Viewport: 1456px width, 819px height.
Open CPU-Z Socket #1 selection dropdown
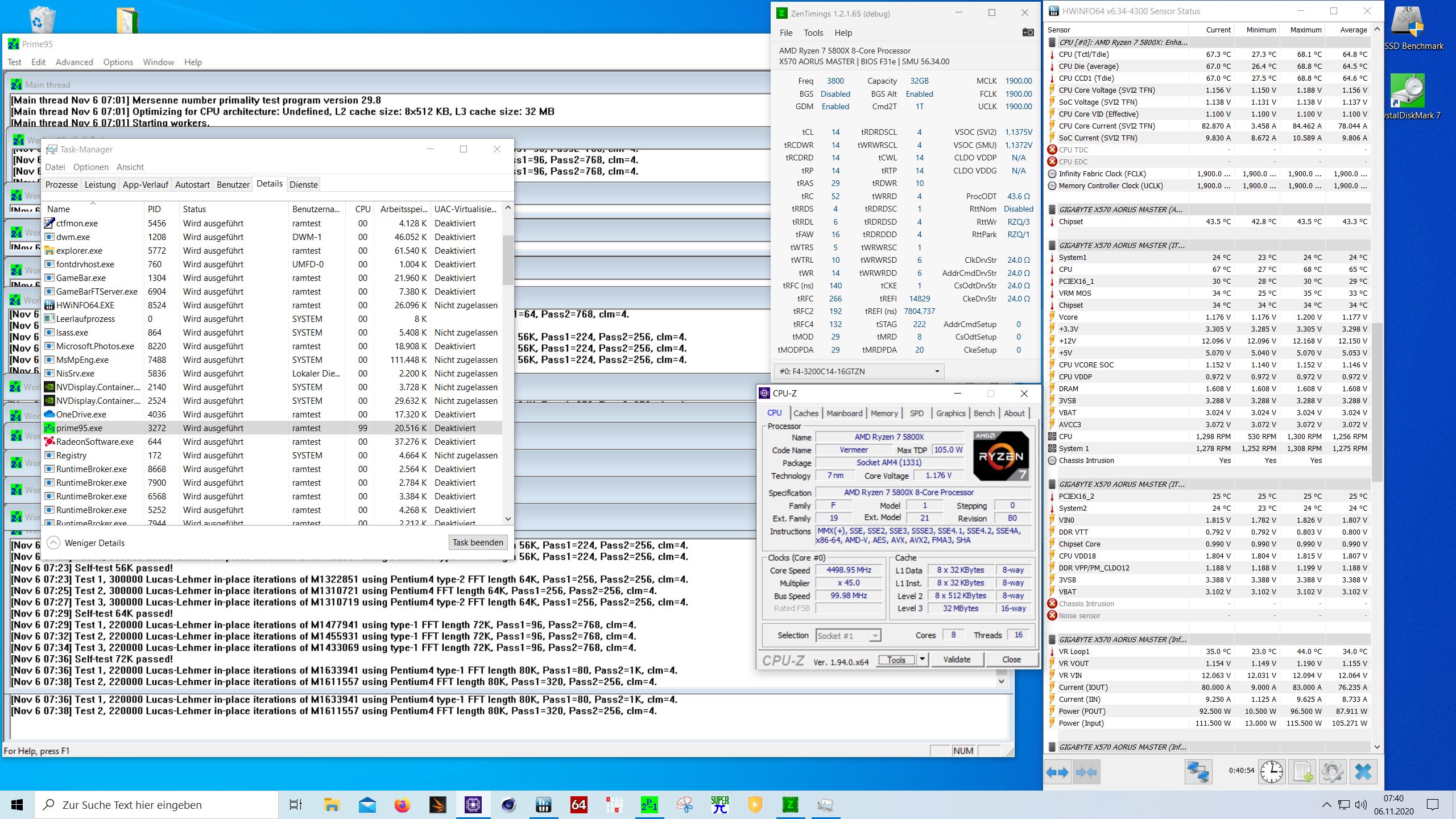click(x=848, y=635)
